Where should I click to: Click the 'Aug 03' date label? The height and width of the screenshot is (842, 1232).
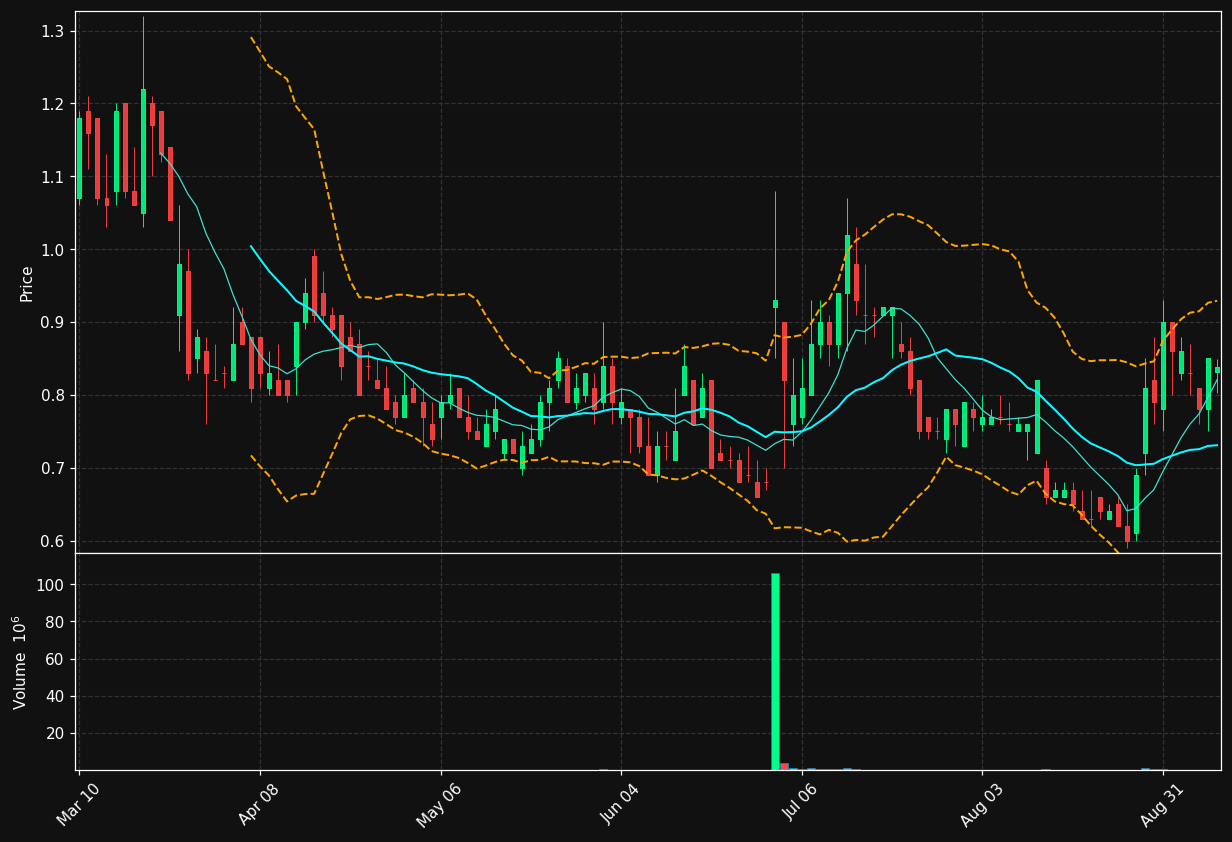(980, 804)
